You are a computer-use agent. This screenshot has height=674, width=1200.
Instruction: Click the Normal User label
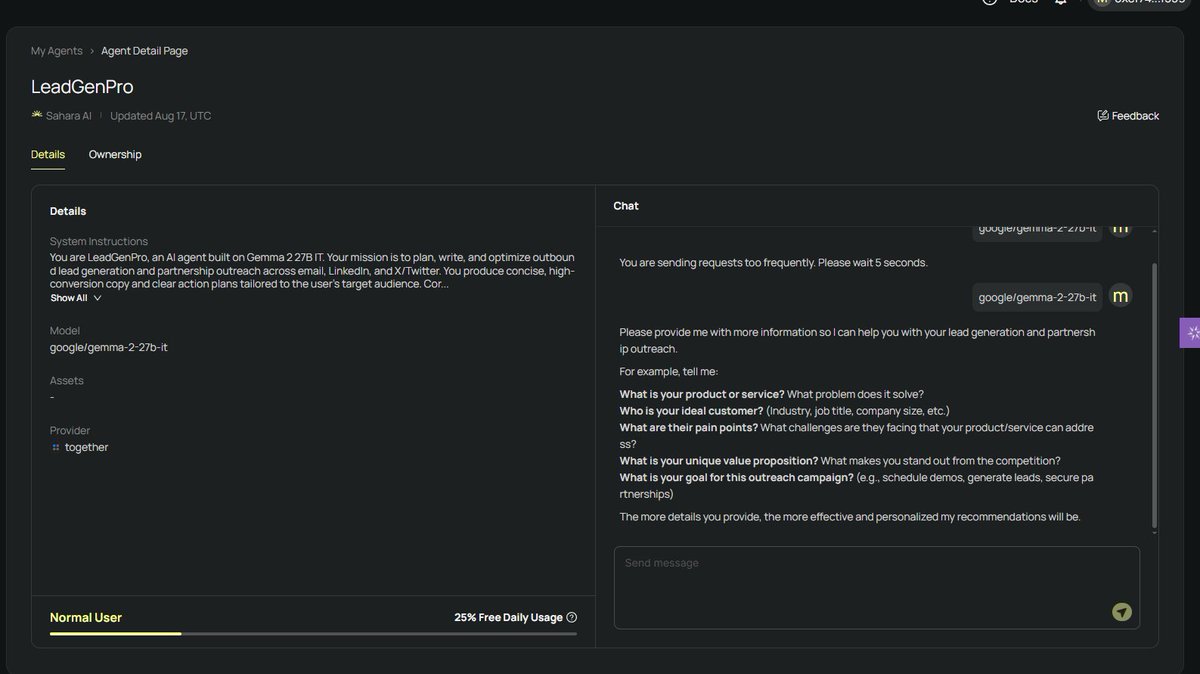click(86, 618)
